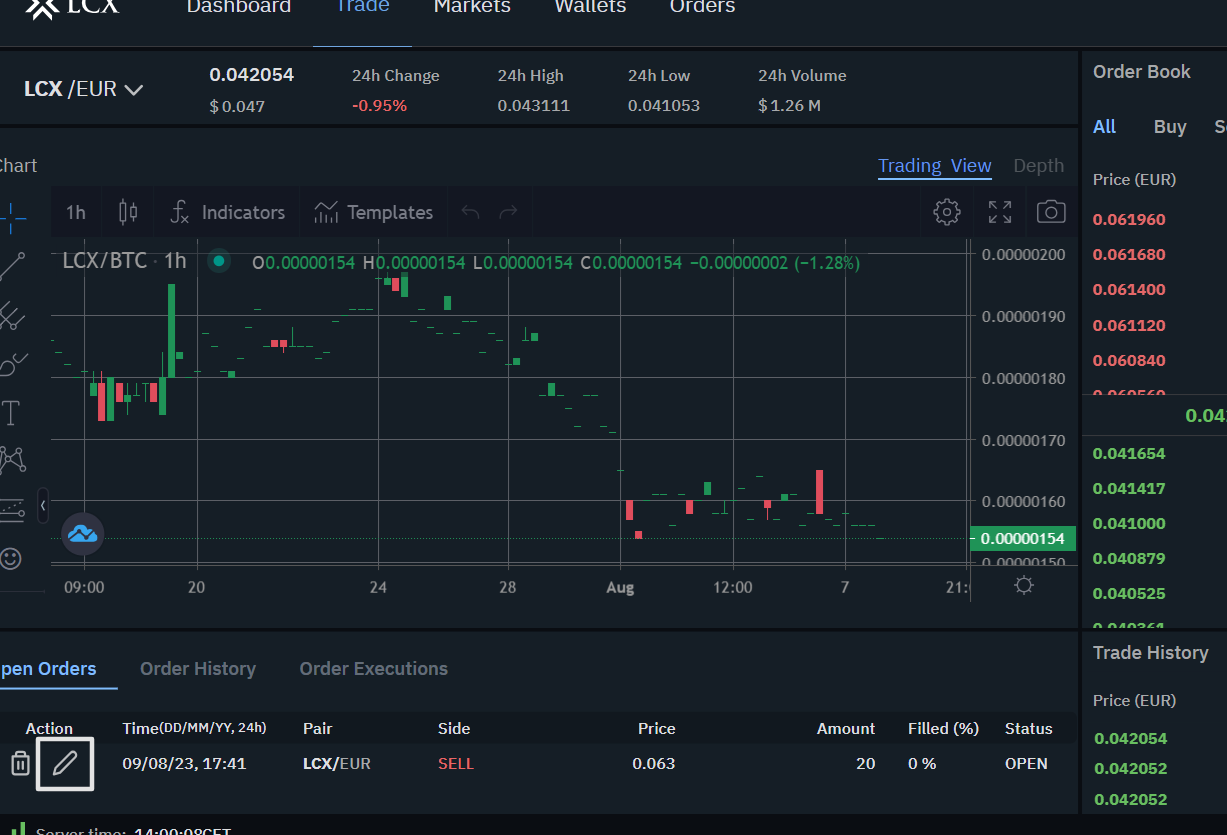This screenshot has height=835, width=1227.
Task: Open chart settings gear icon
Action: (946, 212)
